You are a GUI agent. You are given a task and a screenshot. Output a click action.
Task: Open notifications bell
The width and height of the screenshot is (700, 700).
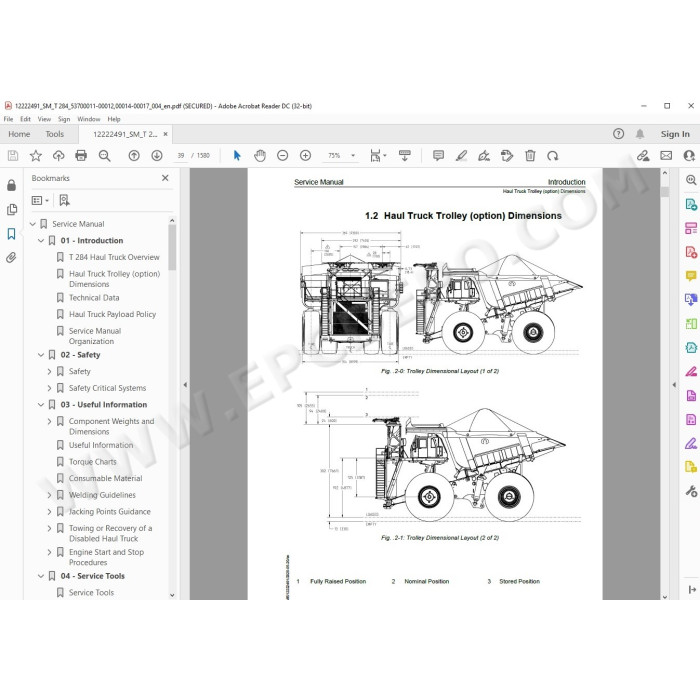click(640, 133)
